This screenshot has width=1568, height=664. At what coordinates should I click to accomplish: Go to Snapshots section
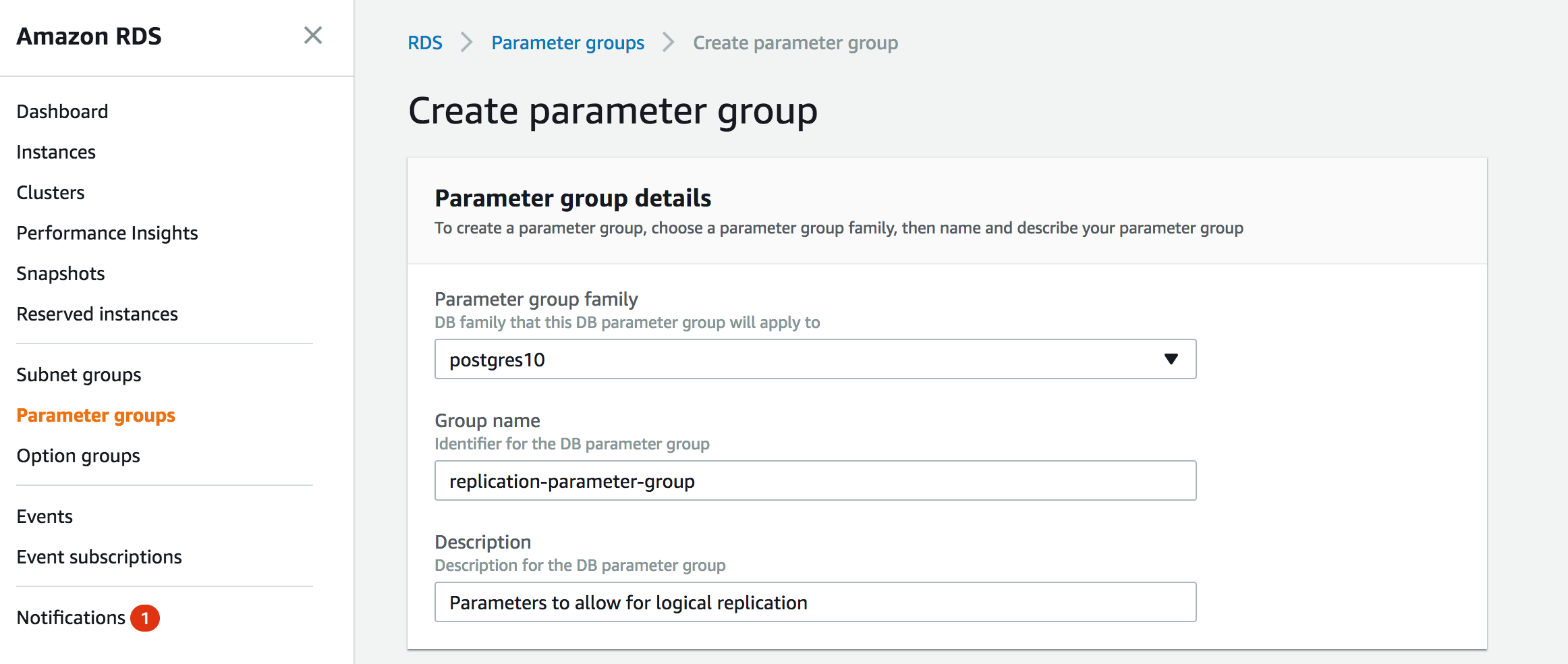tap(61, 273)
